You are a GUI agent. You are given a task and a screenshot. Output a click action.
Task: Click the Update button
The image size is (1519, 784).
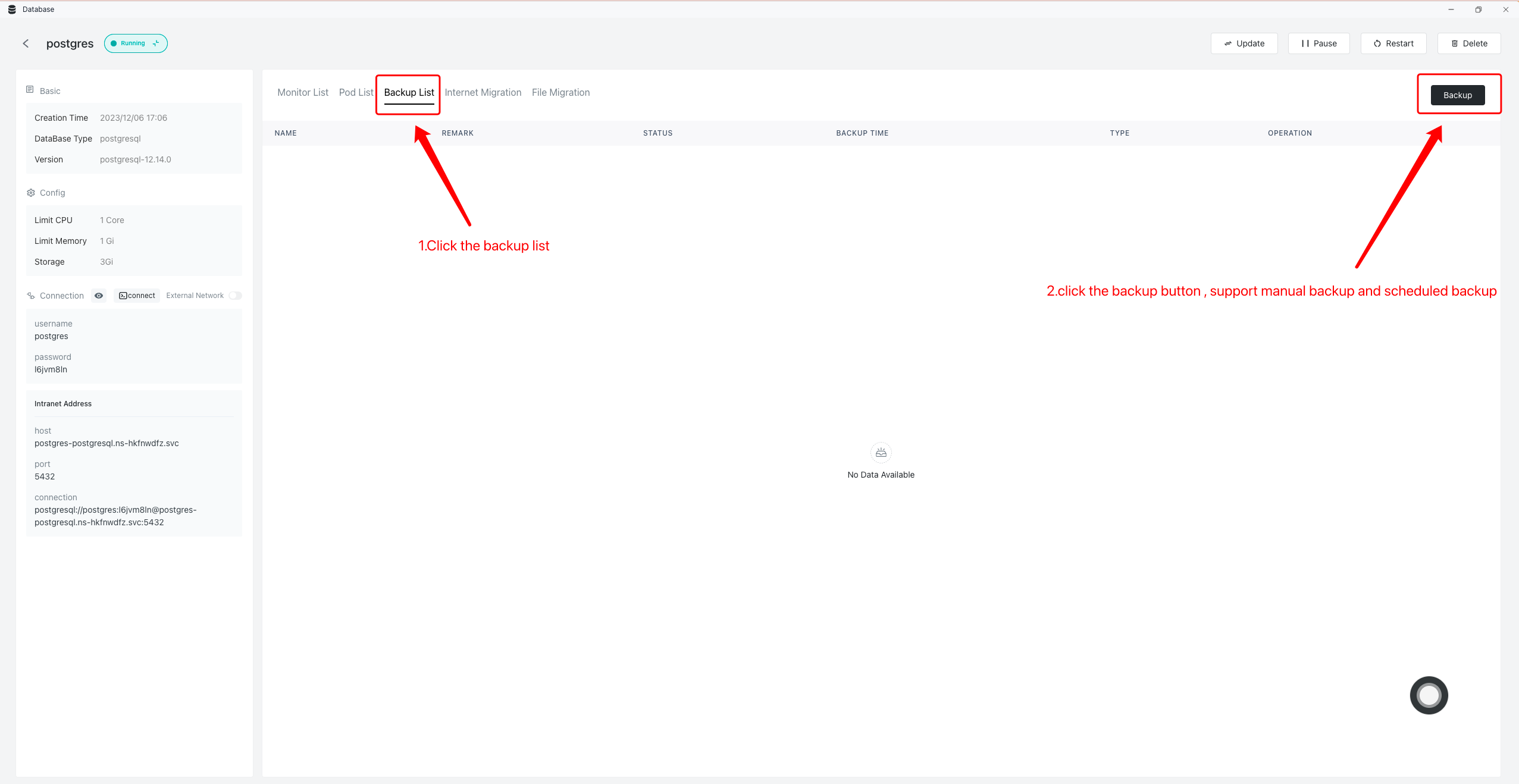[x=1244, y=43]
